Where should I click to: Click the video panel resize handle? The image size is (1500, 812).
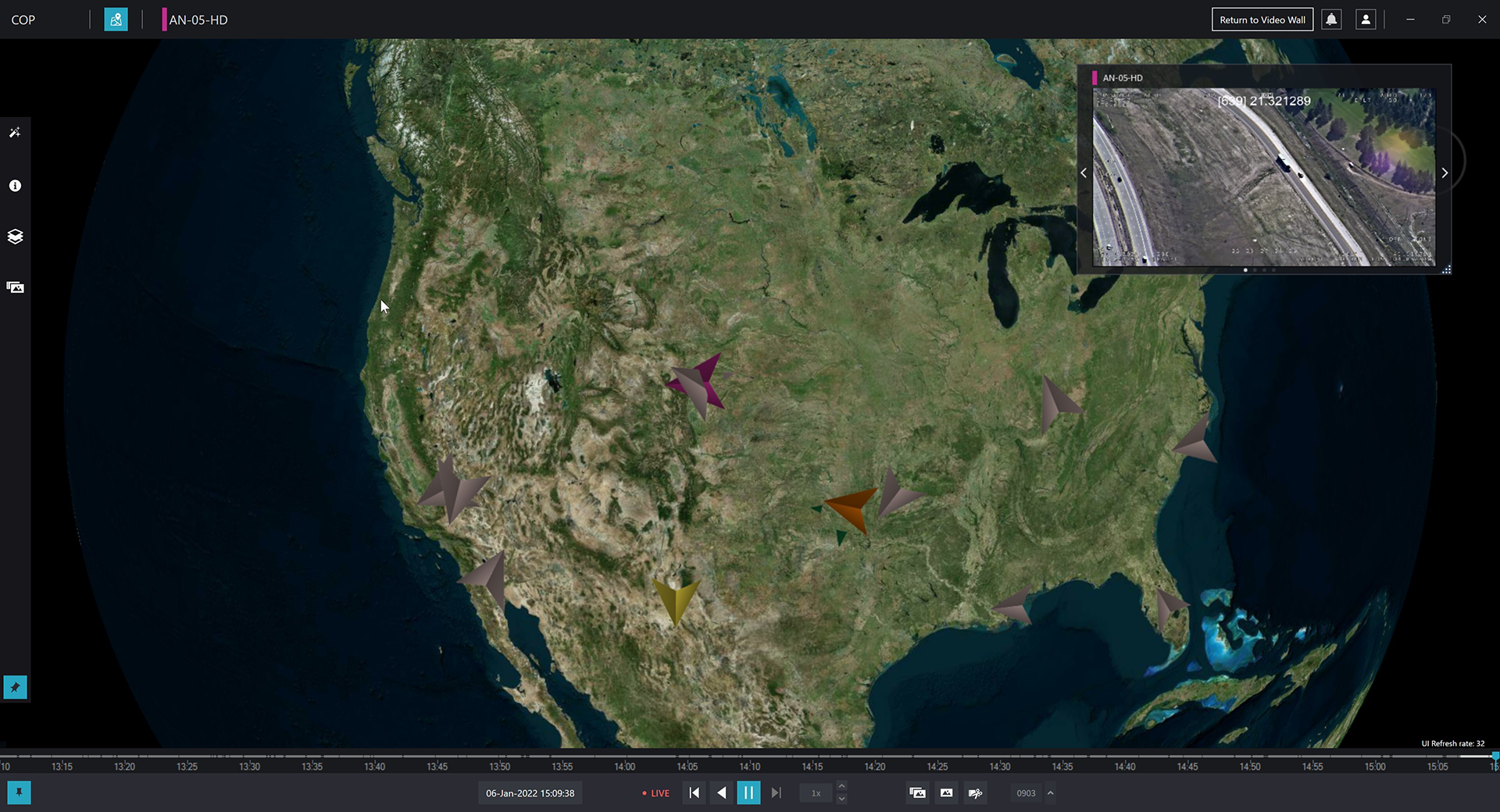[x=1446, y=269]
